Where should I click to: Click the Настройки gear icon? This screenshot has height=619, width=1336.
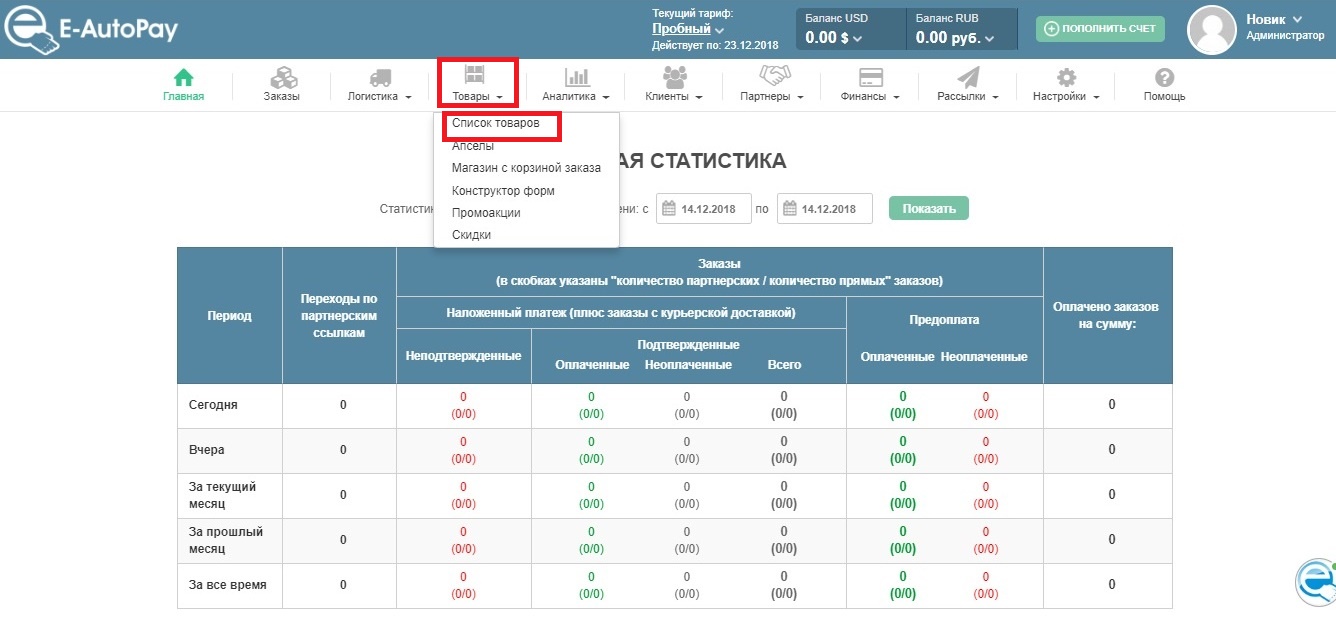[x=1067, y=77]
